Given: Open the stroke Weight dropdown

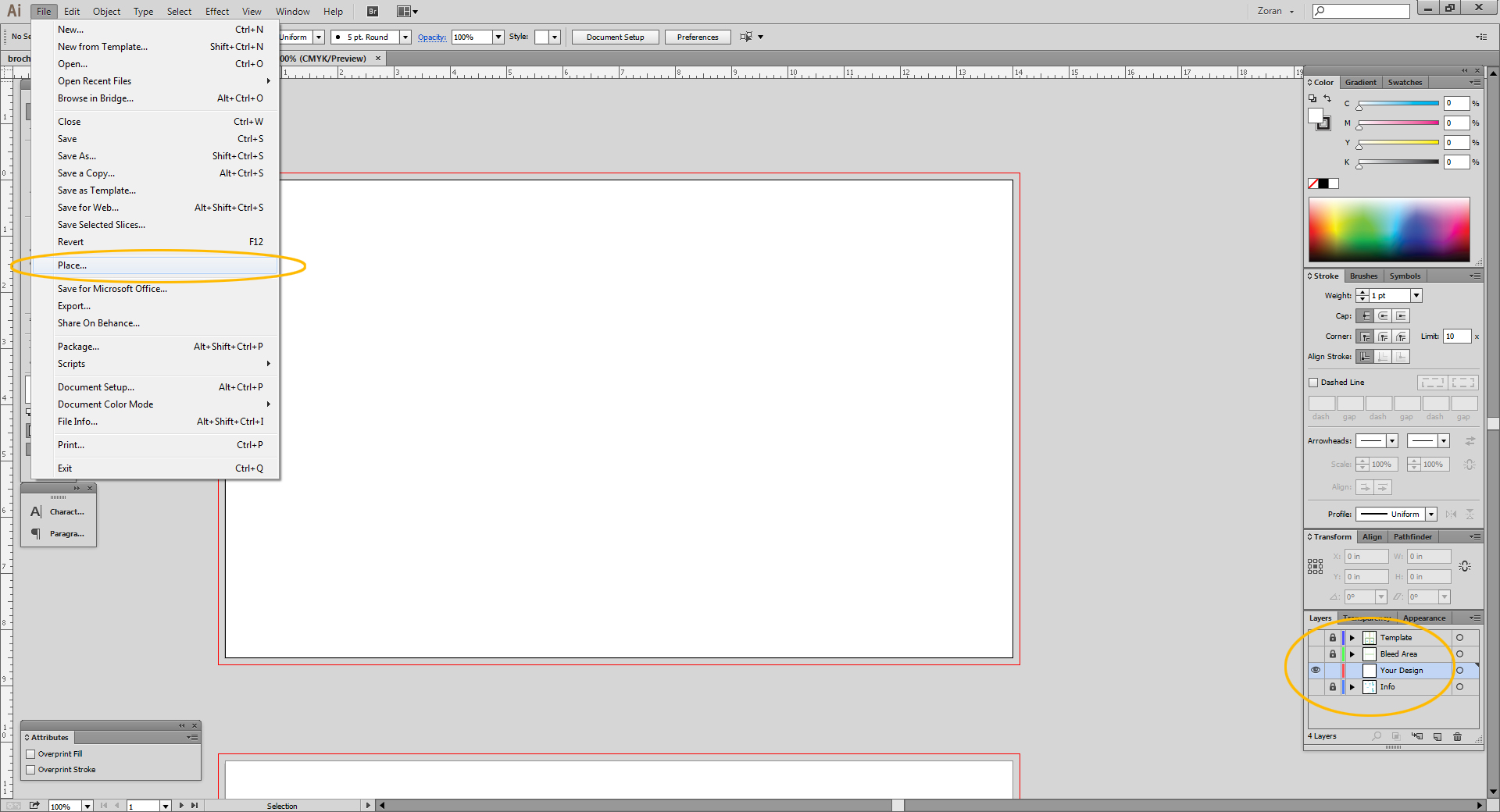Looking at the screenshot, I should [x=1416, y=296].
